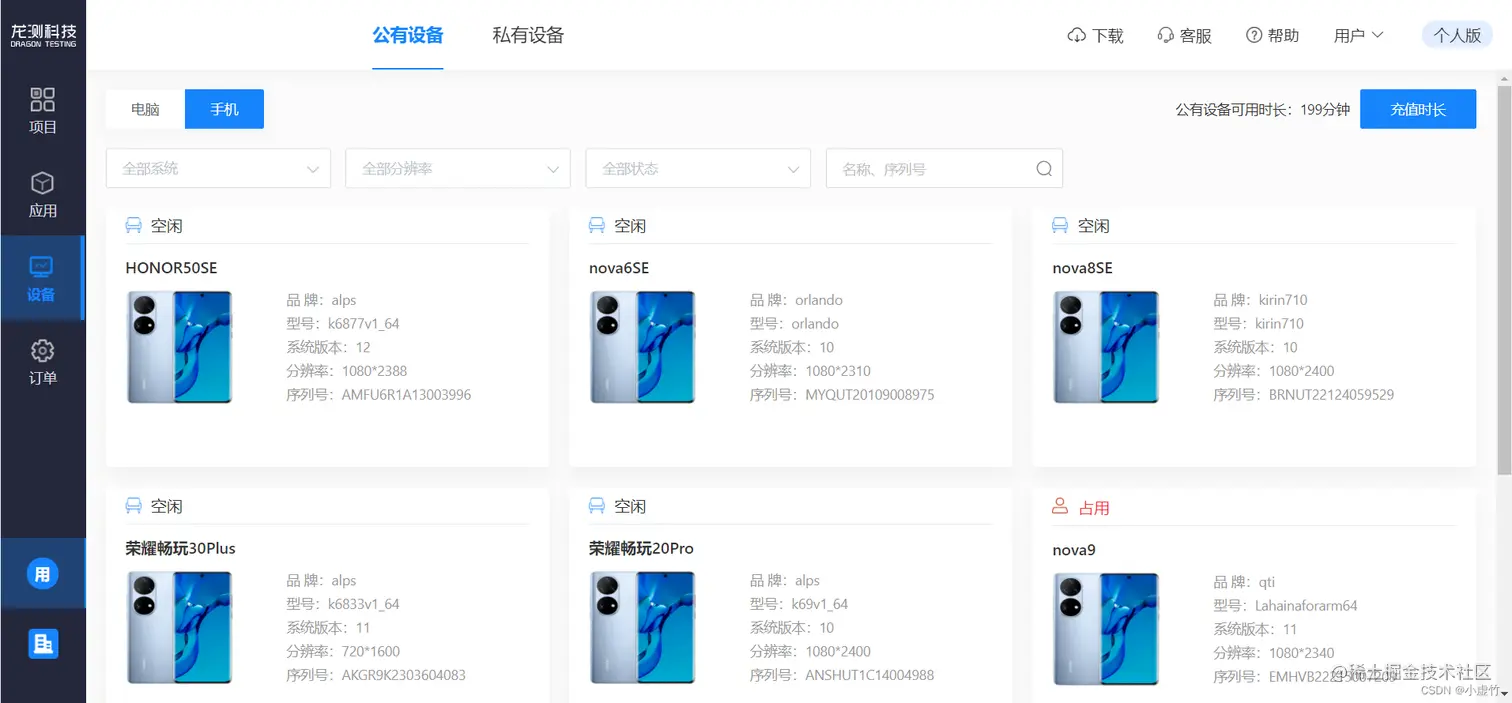Viewport: 1512px width, 703px height.
Task: Click the 荣耀畅玩20Pro phone thumbnail
Action: click(x=643, y=627)
